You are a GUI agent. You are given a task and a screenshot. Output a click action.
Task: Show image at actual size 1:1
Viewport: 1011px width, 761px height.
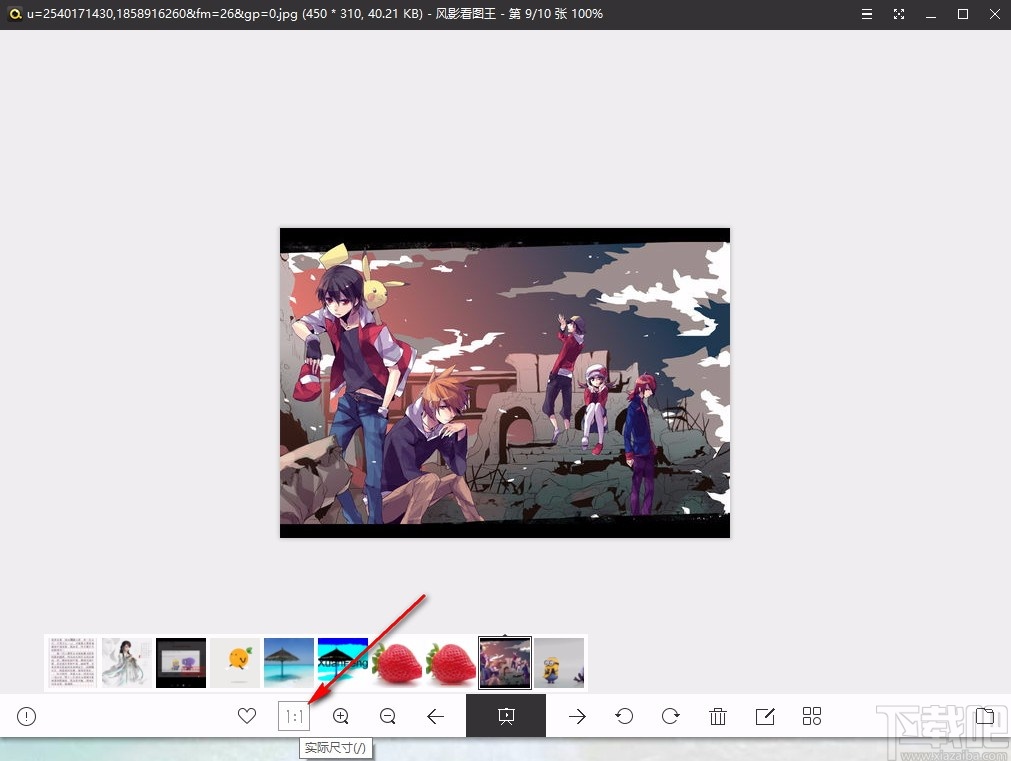294,716
